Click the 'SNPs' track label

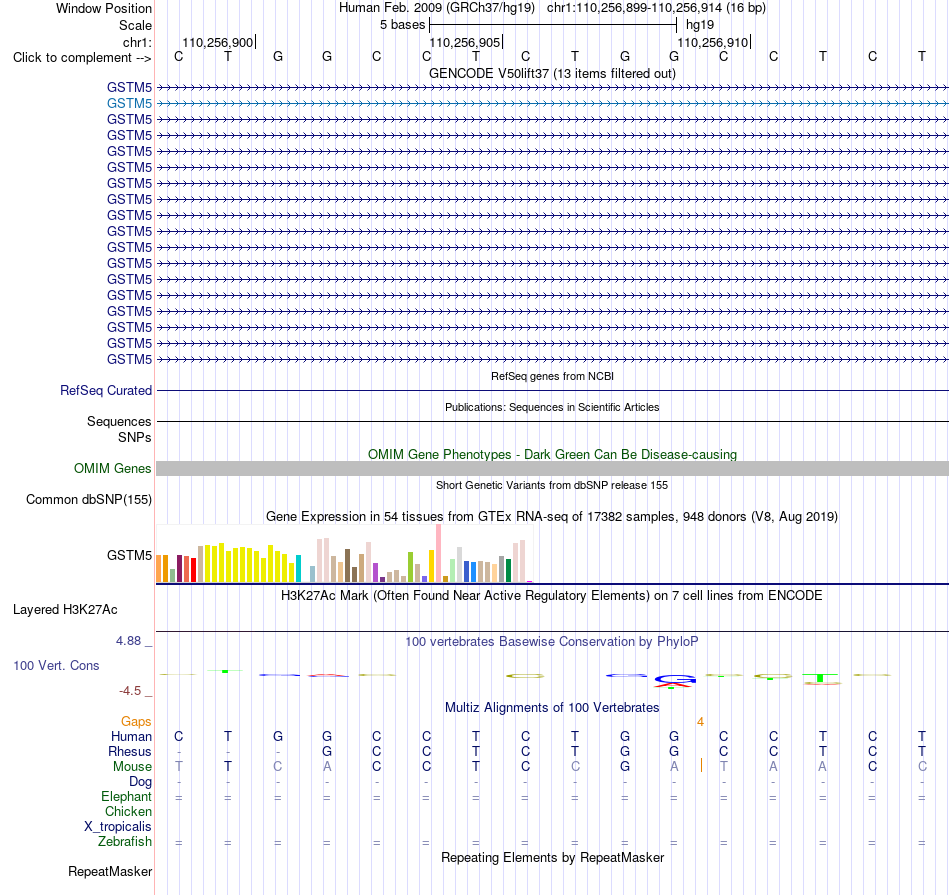[x=135, y=438]
